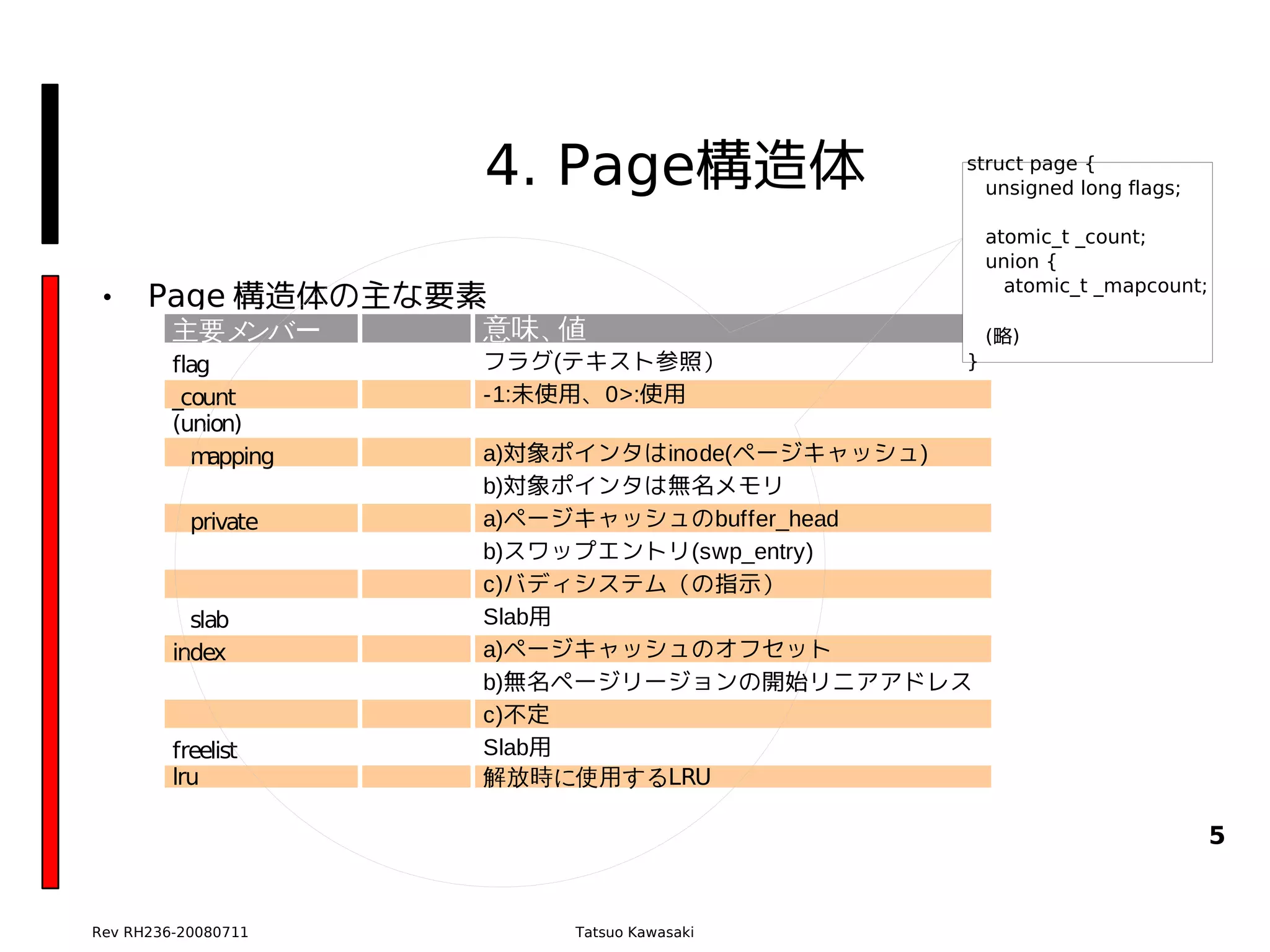
Task: Click code line 'atomic_t _mapcount;'
Action: point(1106,286)
